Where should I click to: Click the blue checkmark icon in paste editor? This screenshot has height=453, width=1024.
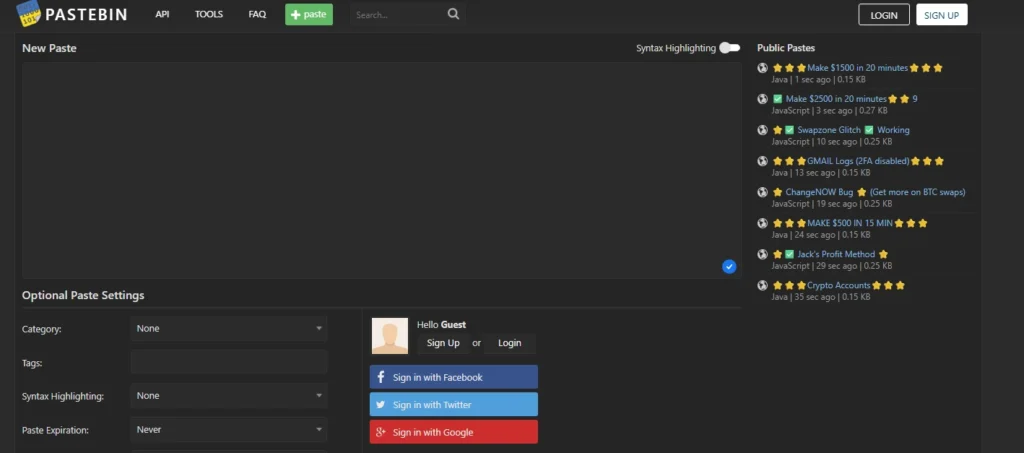pyautogui.click(x=729, y=266)
